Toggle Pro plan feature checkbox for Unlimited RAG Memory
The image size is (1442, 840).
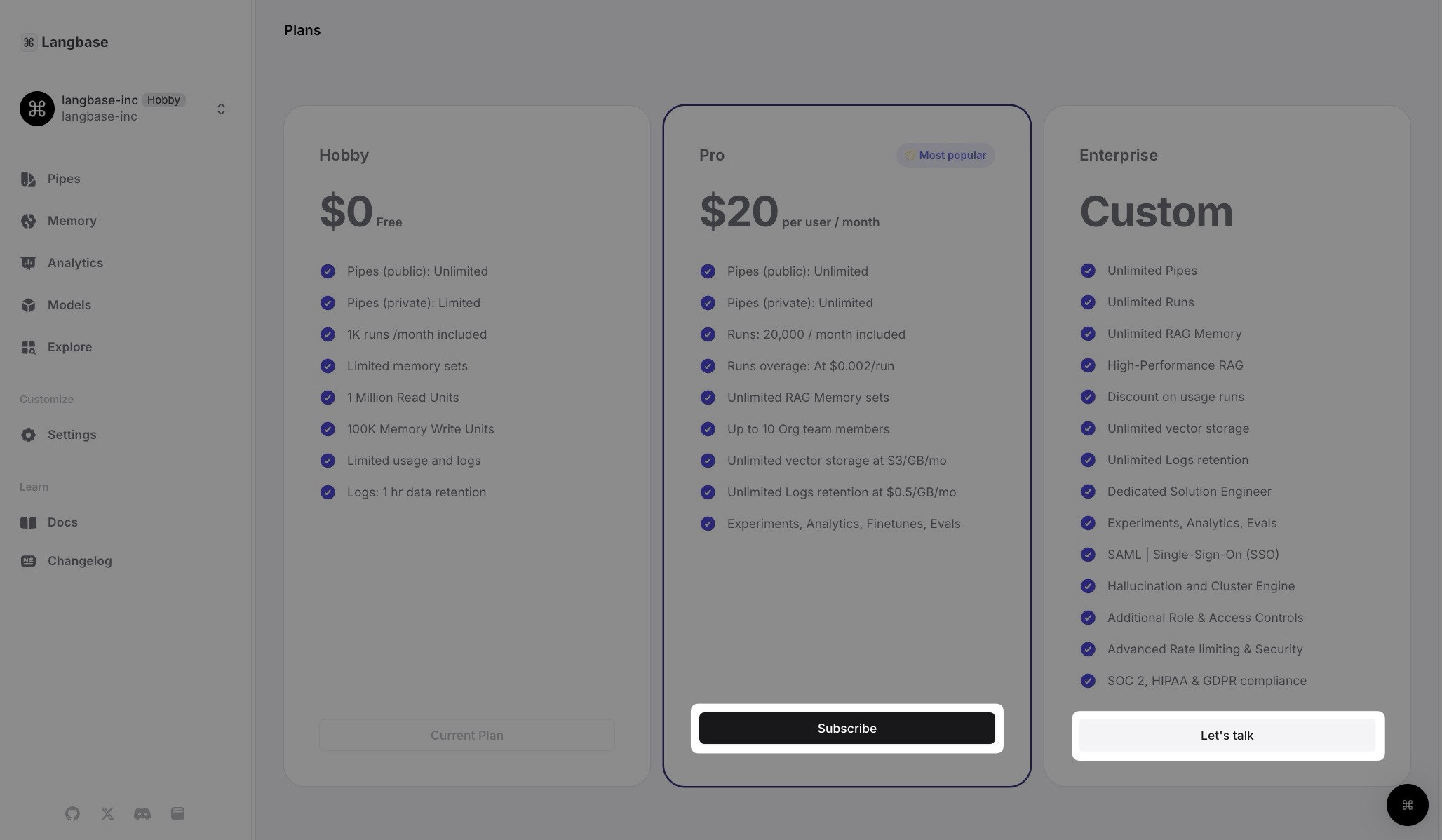click(x=707, y=397)
